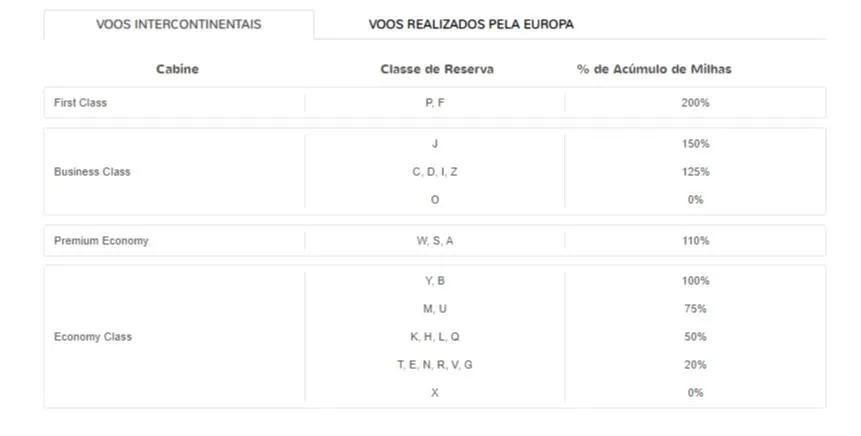Click the K, H, L, Q booking class cell
Viewport: 861px width, 436px height.
click(435, 337)
